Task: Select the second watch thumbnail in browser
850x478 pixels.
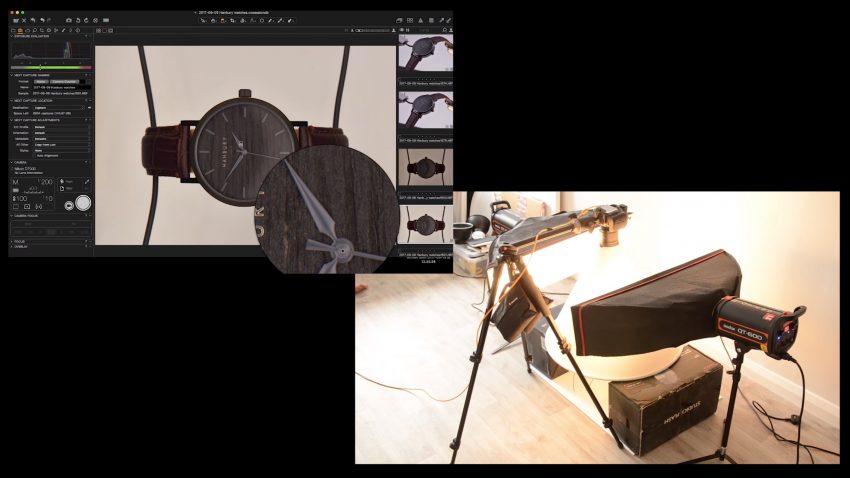Action: pyautogui.click(x=426, y=110)
